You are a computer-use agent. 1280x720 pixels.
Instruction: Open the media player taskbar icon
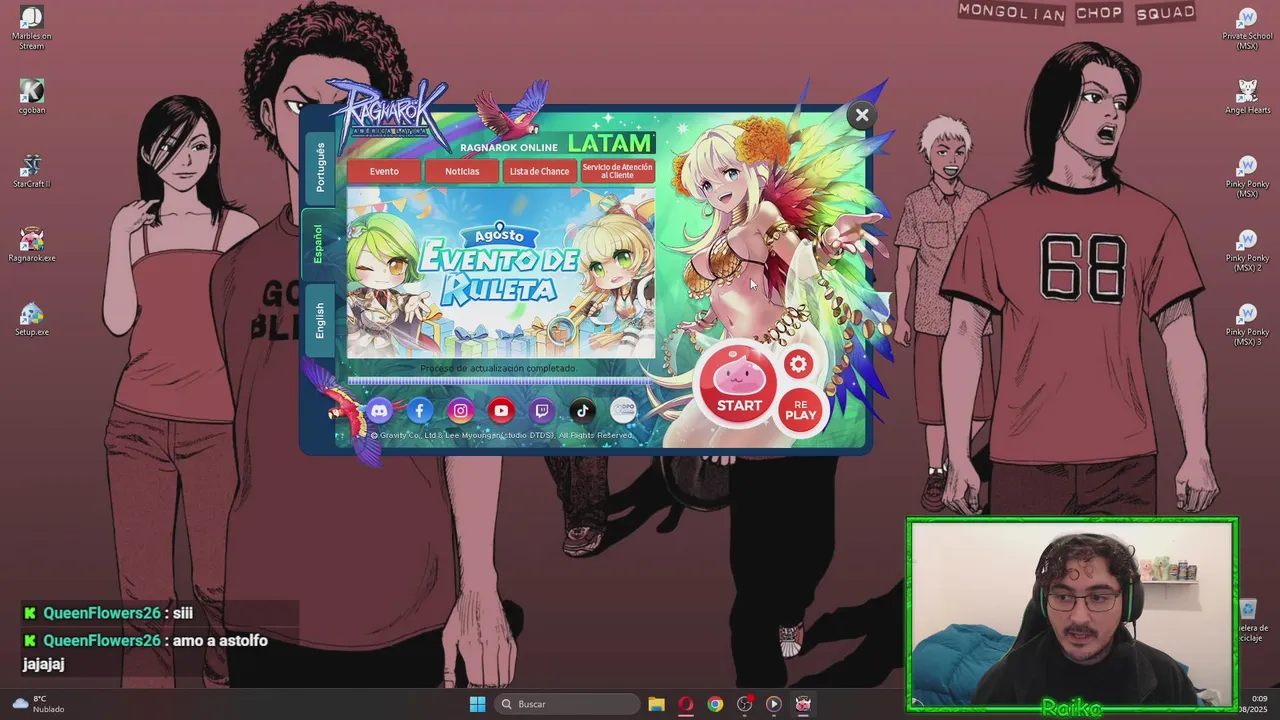(774, 704)
